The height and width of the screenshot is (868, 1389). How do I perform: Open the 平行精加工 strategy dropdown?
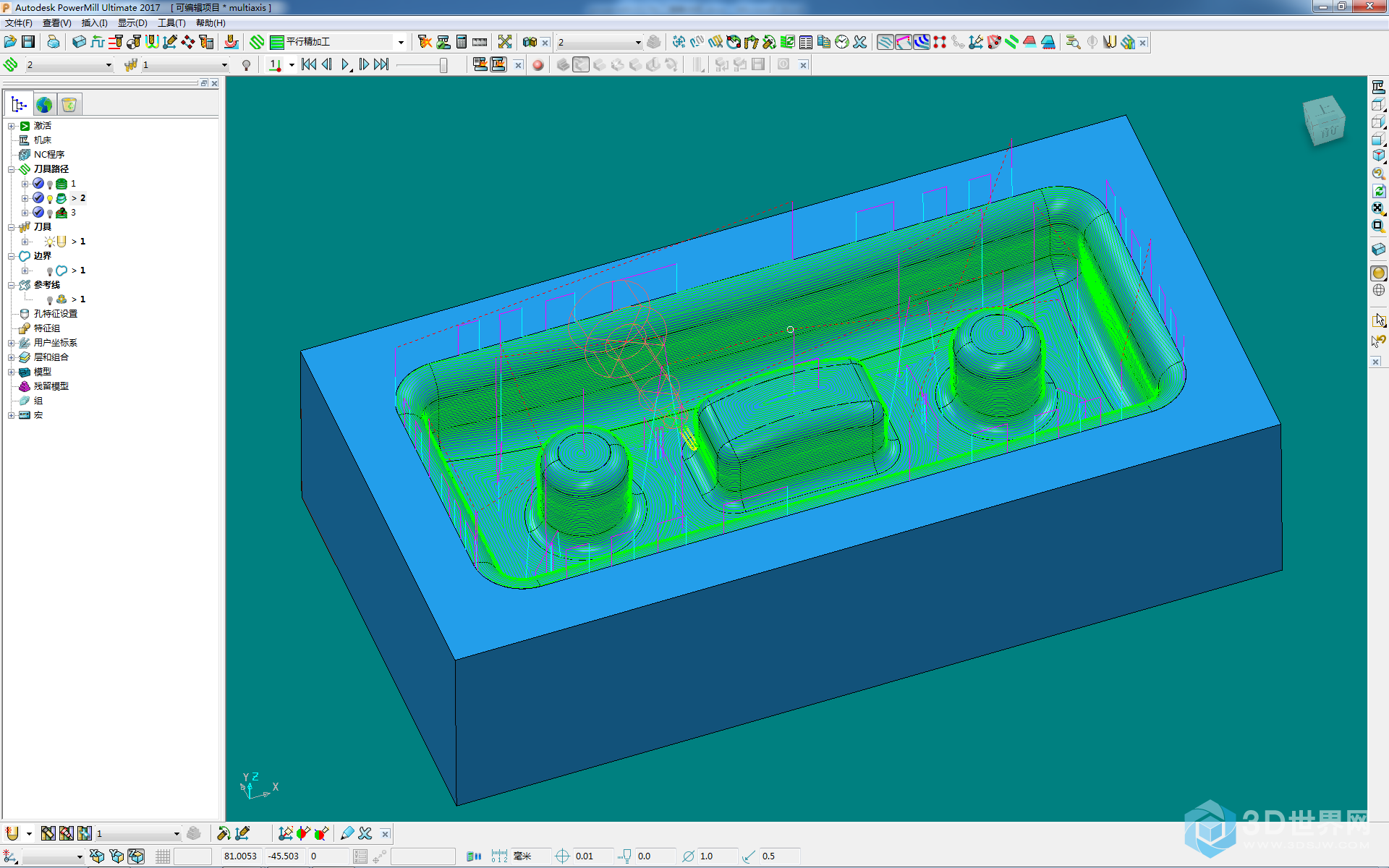401,43
